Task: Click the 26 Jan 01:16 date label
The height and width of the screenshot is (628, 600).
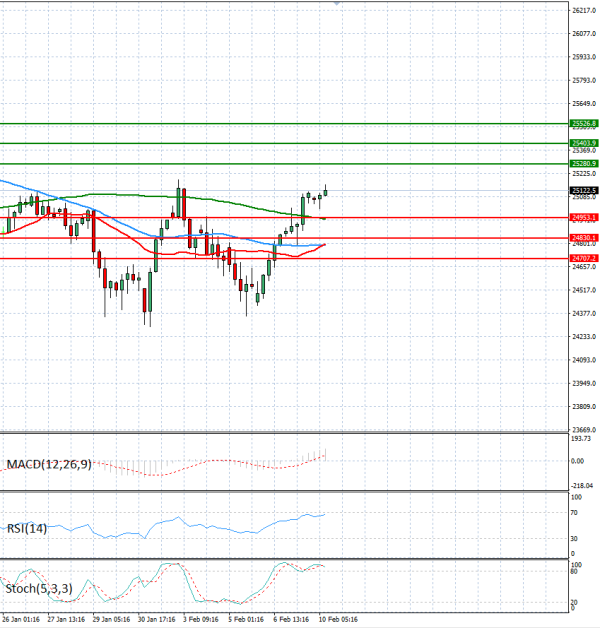Action: [20, 619]
